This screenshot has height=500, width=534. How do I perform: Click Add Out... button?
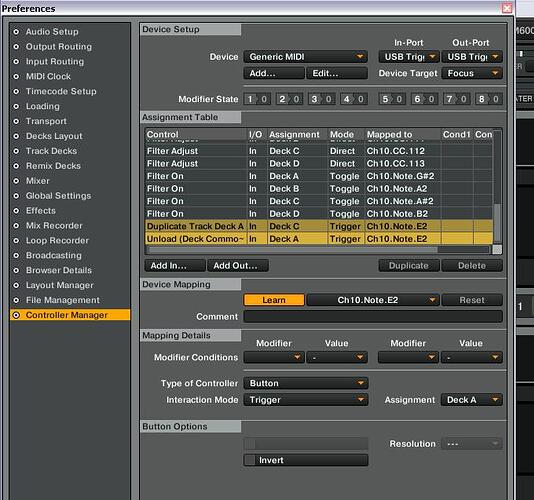(x=238, y=266)
